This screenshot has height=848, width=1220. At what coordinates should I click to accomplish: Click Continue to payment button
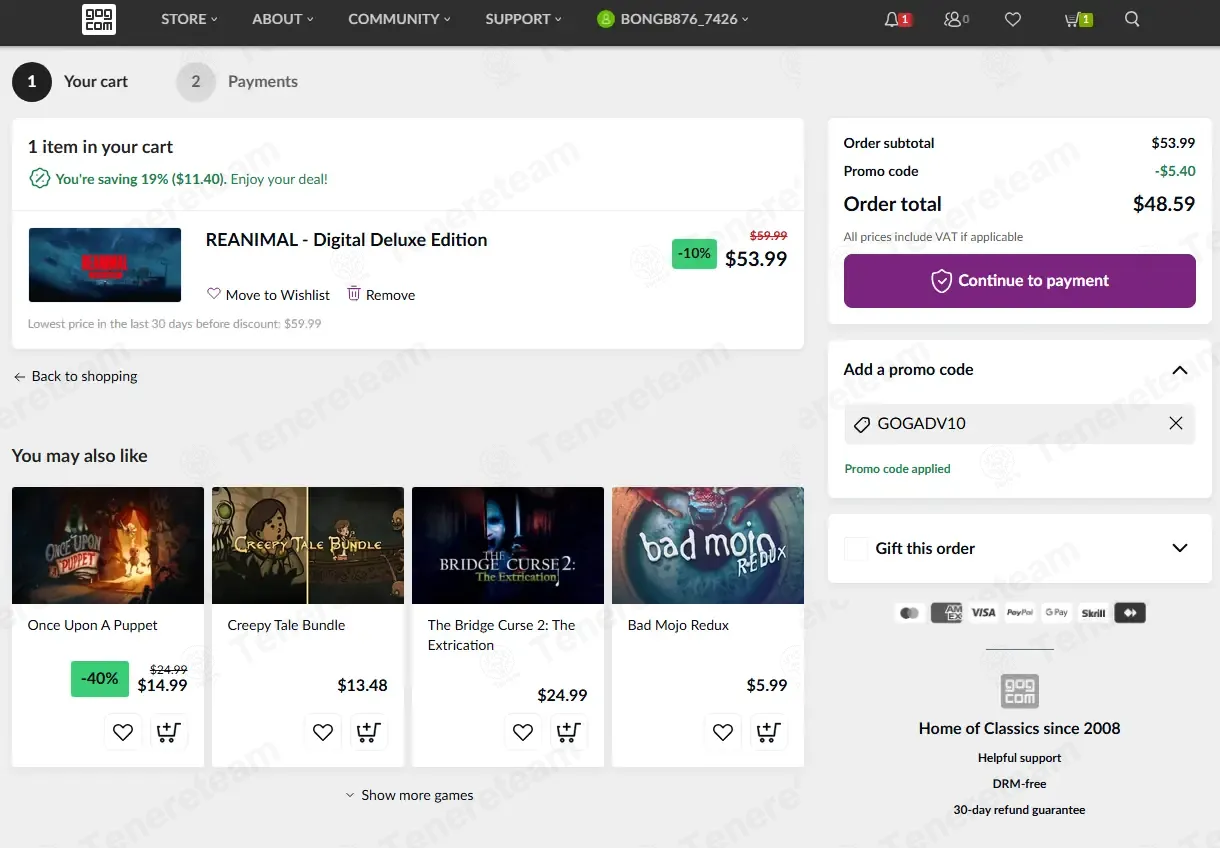(1019, 281)
